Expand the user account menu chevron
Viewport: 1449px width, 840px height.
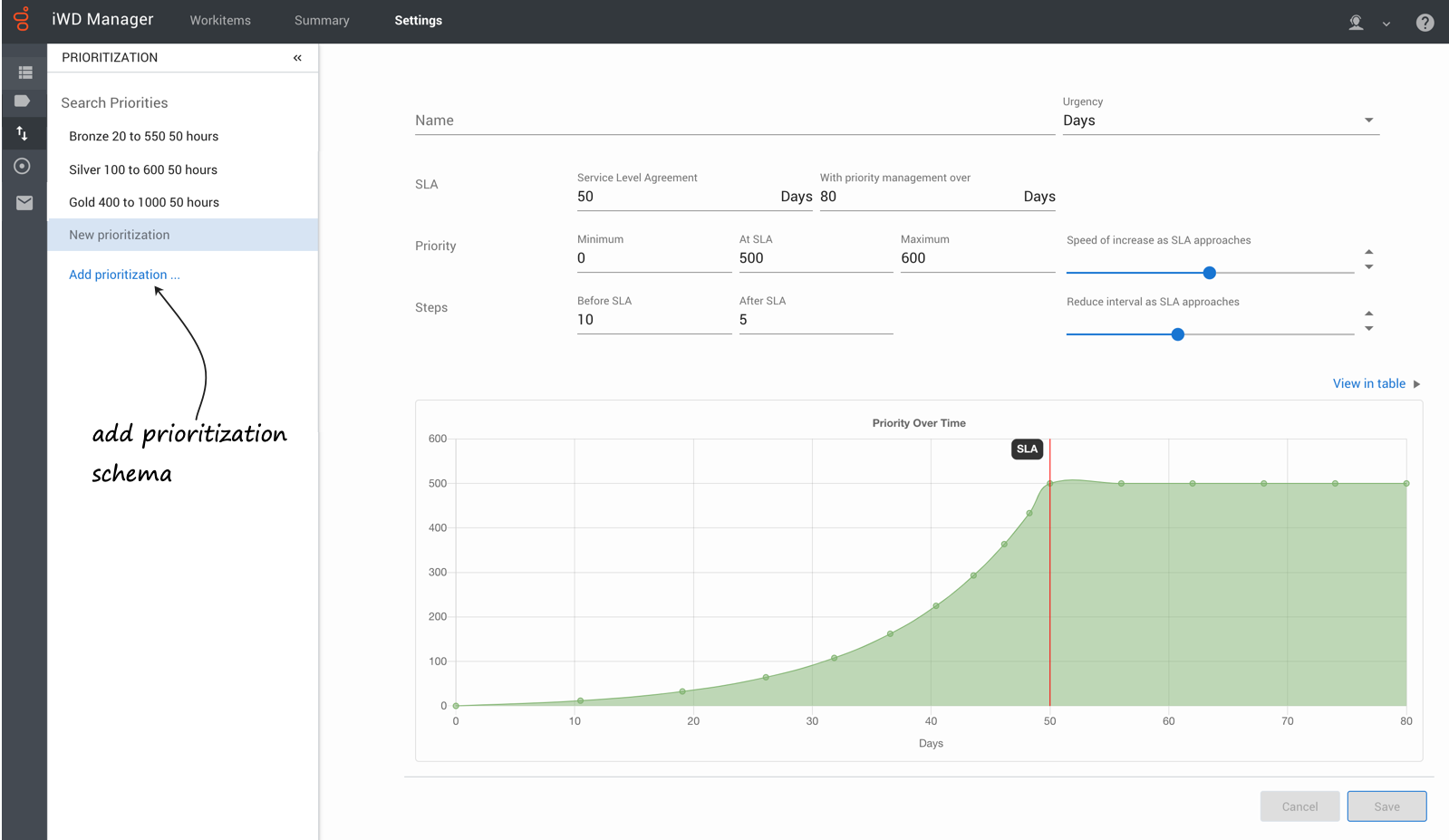1386,24
